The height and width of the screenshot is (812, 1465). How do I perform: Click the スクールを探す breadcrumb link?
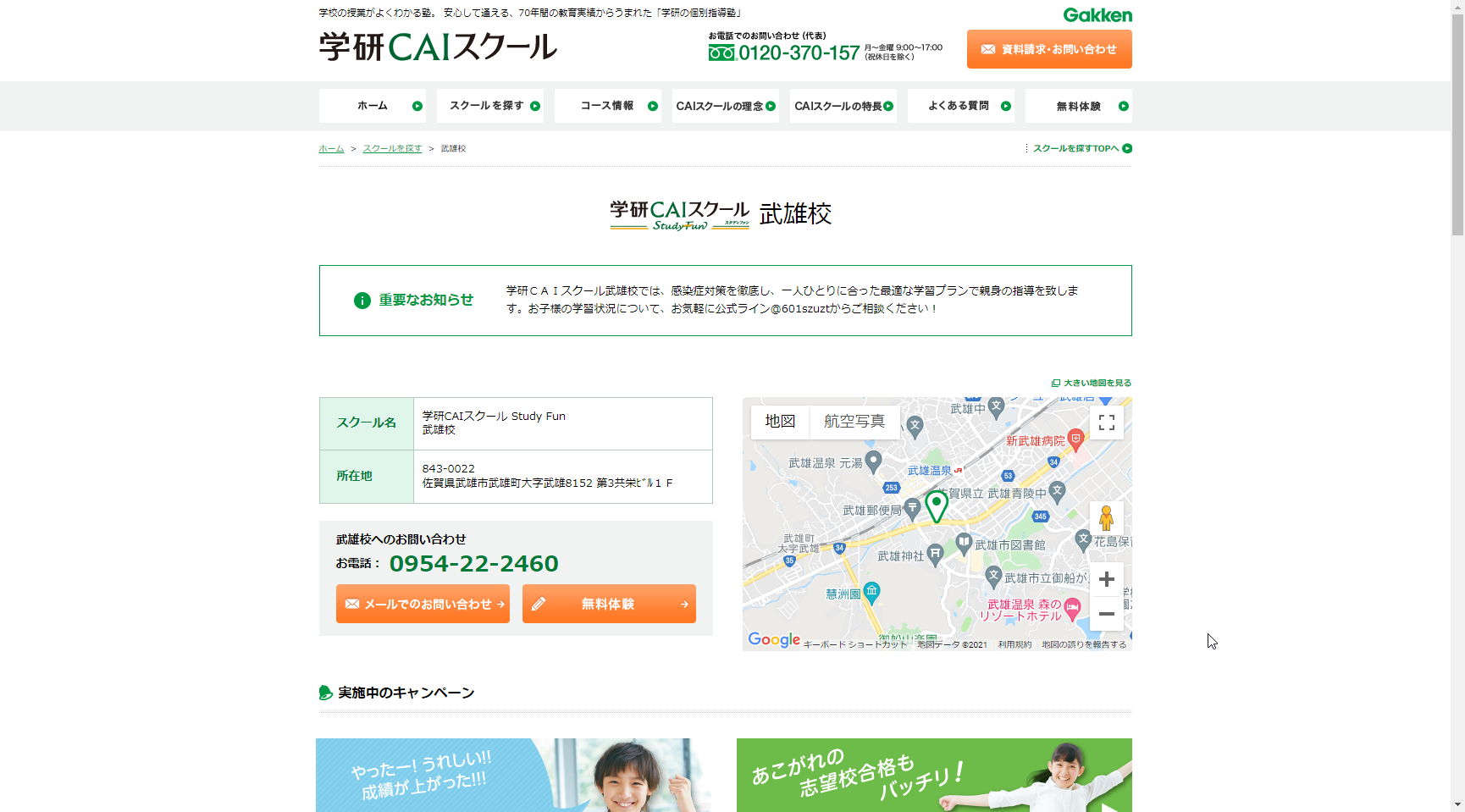[x=392, y=148]
